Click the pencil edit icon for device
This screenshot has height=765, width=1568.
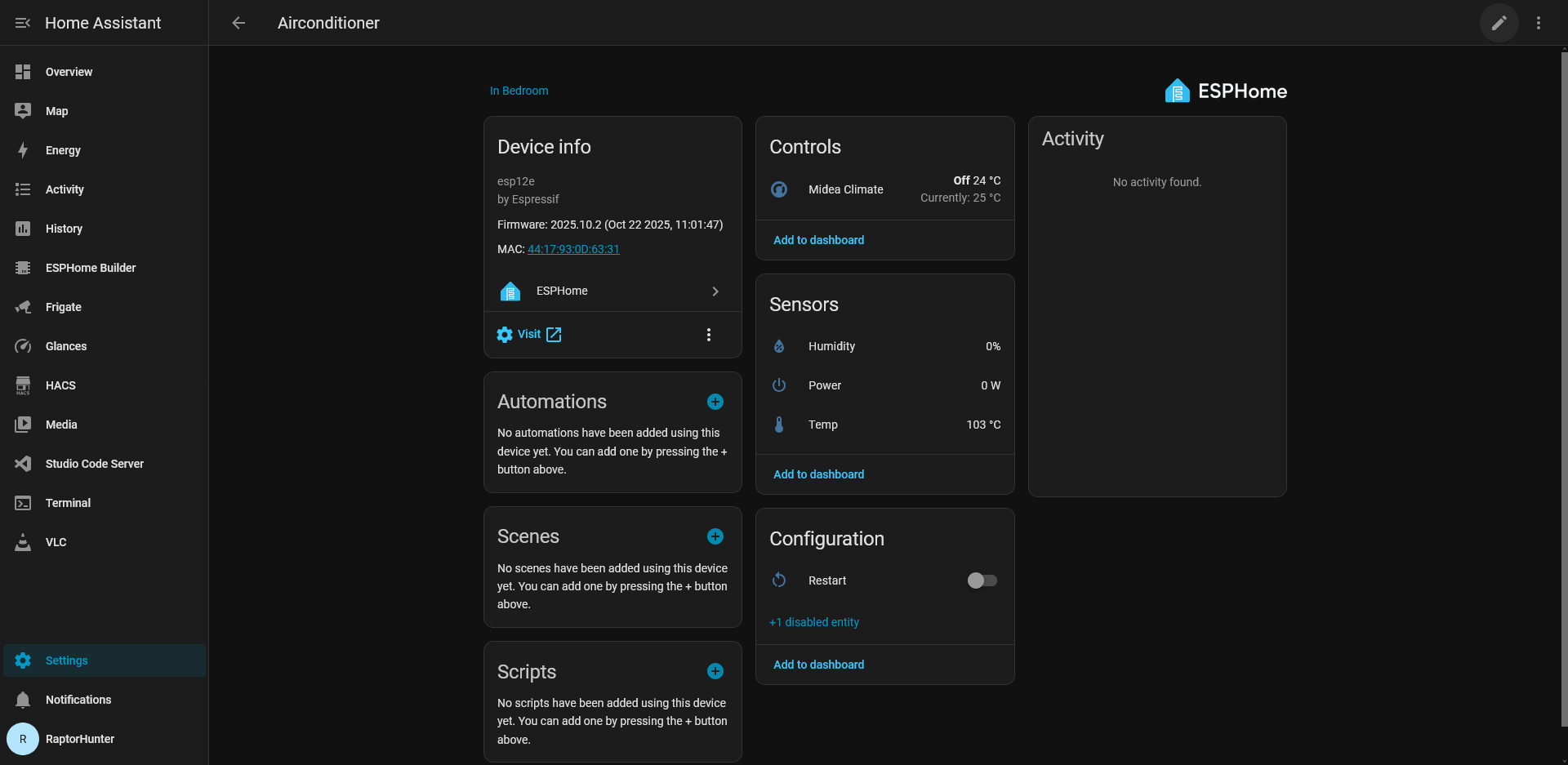(x=1499, y=23)
